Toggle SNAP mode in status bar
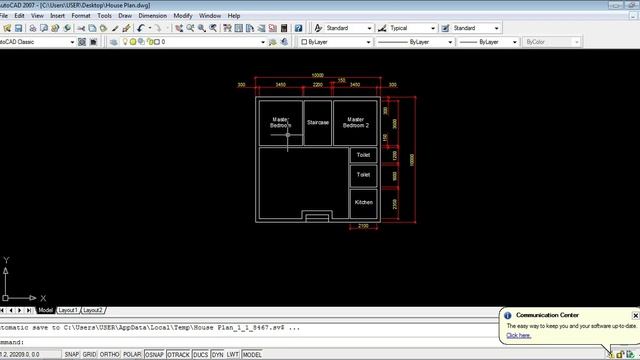640x360 pixels. 71,355
